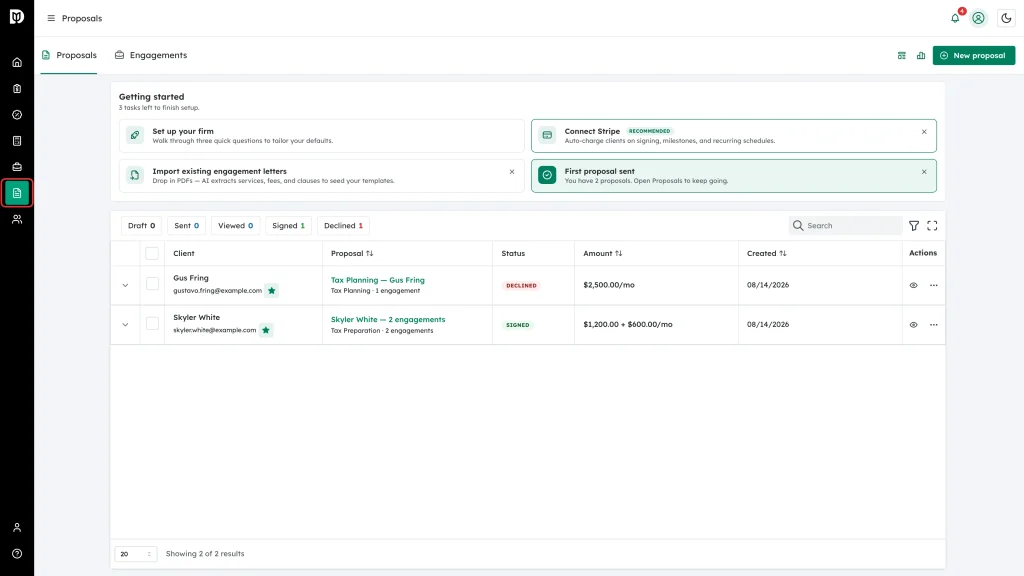Select all rows with header checkbox
Image resolution: width=1024 pixels, height=576 pixels.
click(x=152, y=253)
